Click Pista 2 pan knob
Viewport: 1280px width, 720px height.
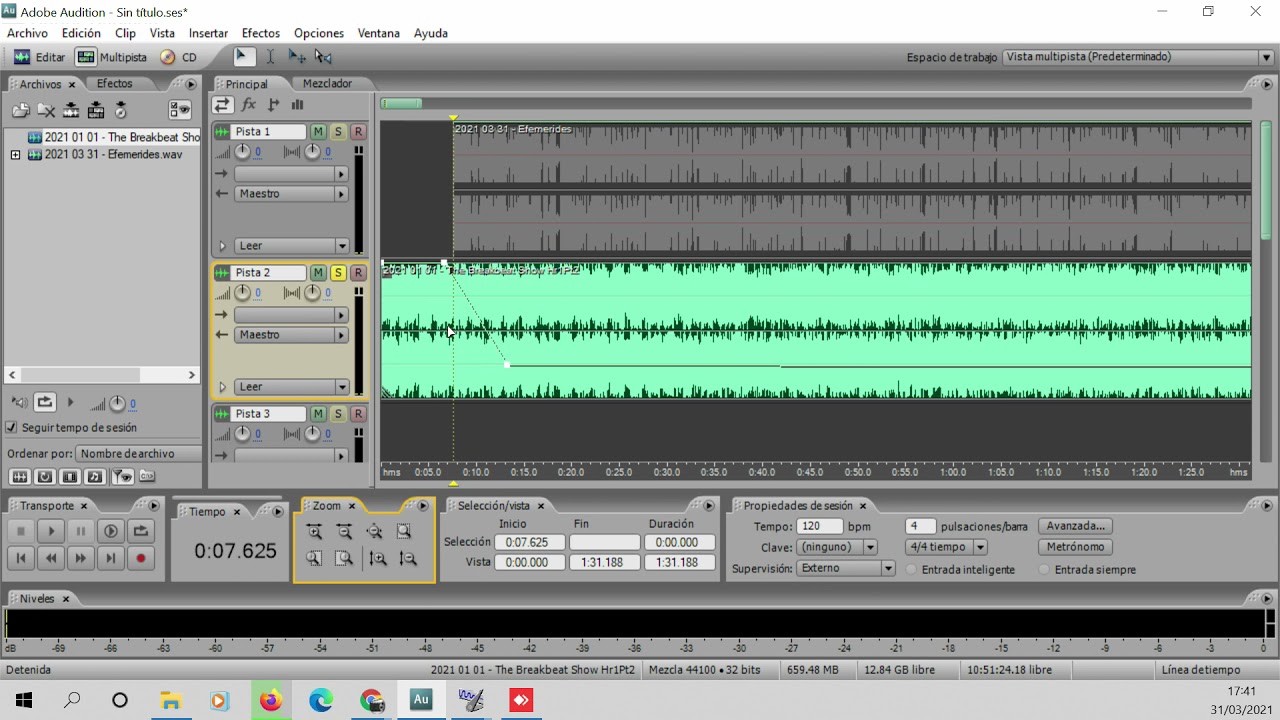coord(312,293)
